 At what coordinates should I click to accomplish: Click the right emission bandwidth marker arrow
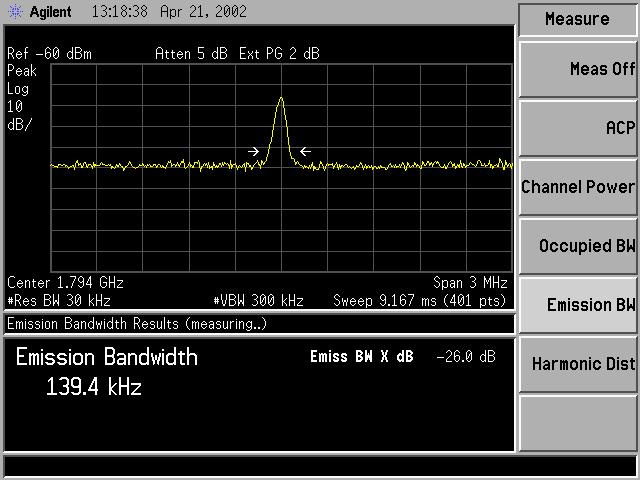tap(306, 152)
